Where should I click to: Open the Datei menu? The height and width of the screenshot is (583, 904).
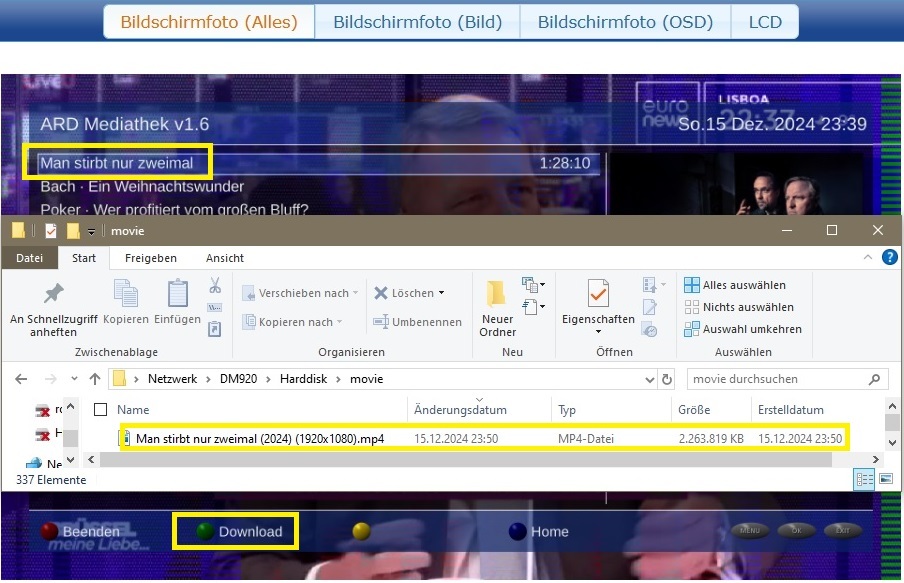(x=29, y=258)
